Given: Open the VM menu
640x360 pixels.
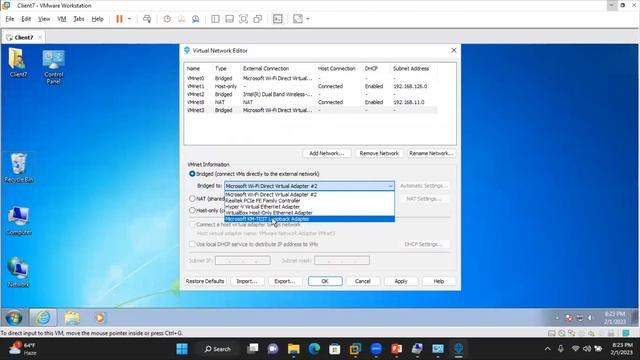Looking at the screenshot, I should click(62, 19).
